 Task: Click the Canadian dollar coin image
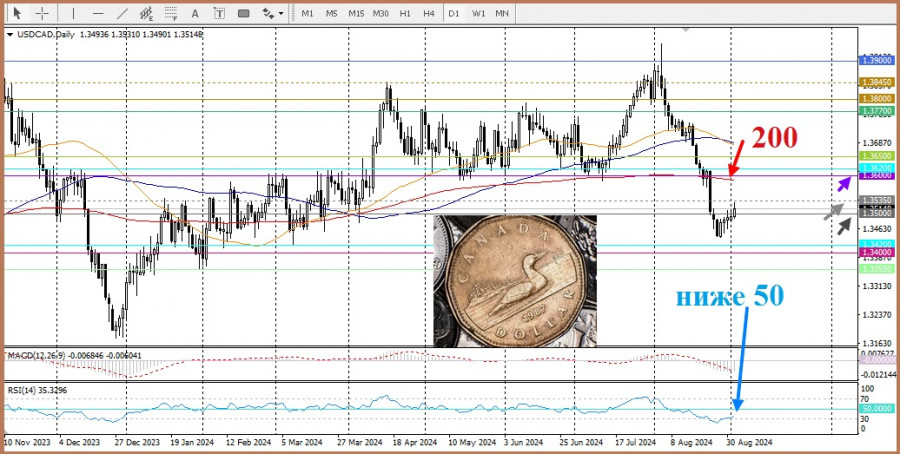point(514,281)
